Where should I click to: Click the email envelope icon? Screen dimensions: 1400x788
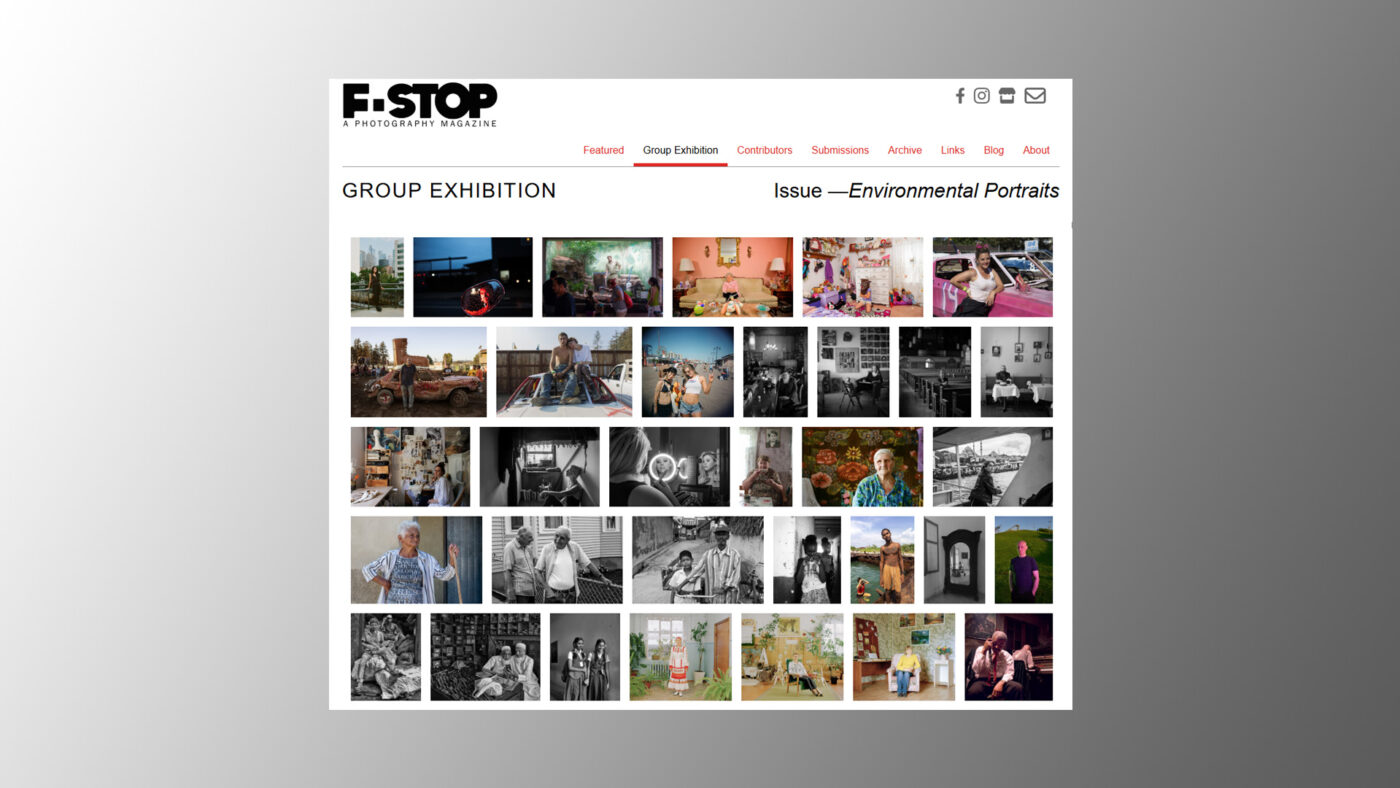pyautogui.click(x=1035, y=96)
